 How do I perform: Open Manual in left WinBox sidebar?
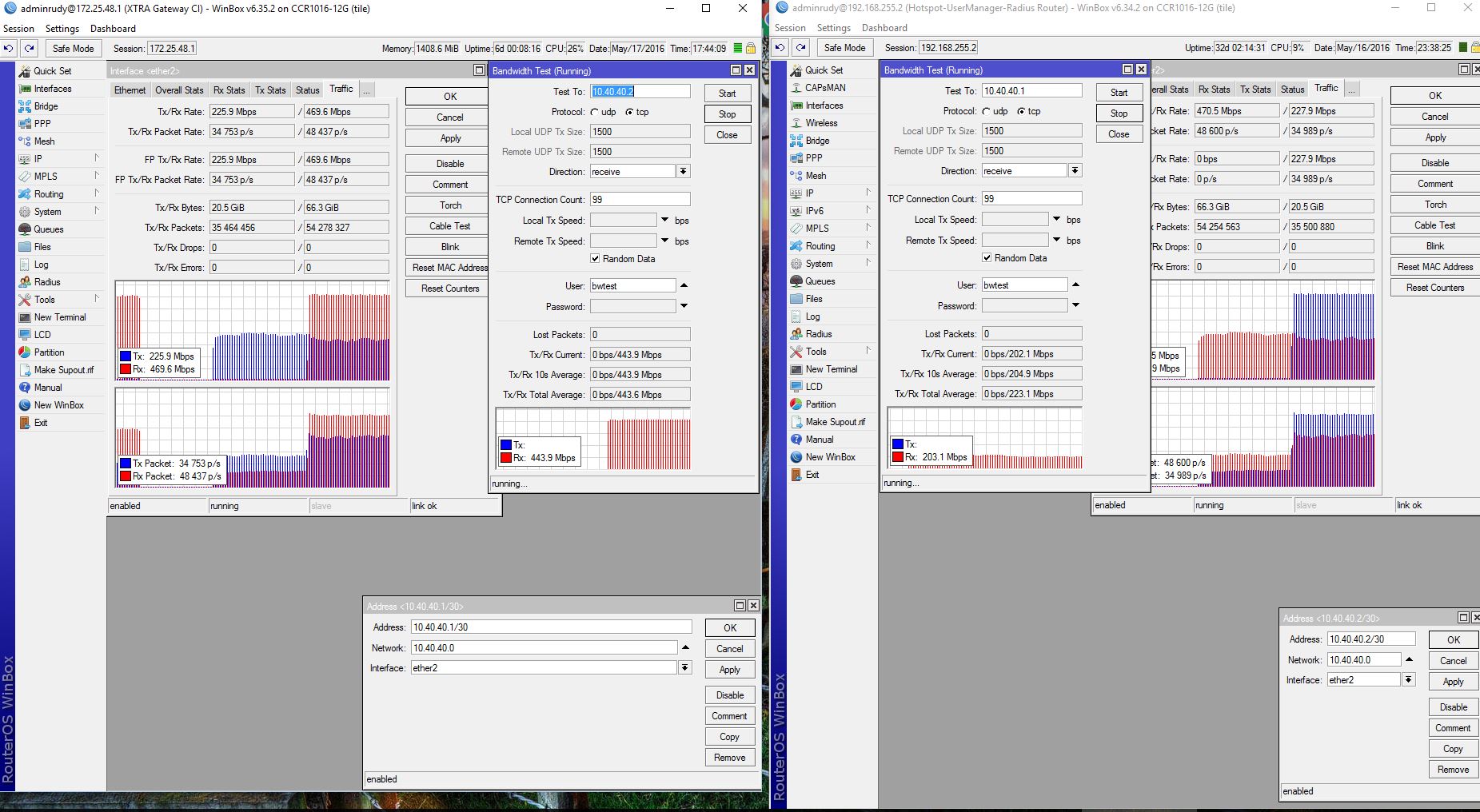(x=48, y=388)
